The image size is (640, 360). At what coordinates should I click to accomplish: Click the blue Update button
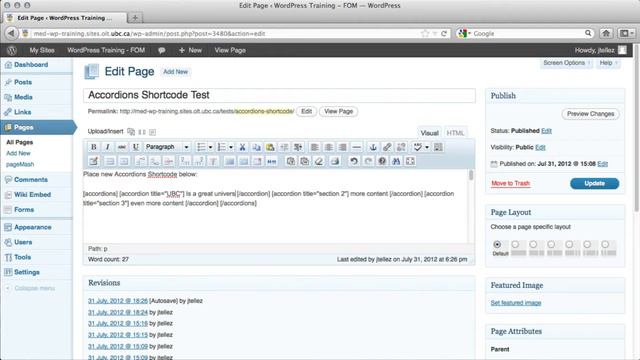(x=594, y=184)
